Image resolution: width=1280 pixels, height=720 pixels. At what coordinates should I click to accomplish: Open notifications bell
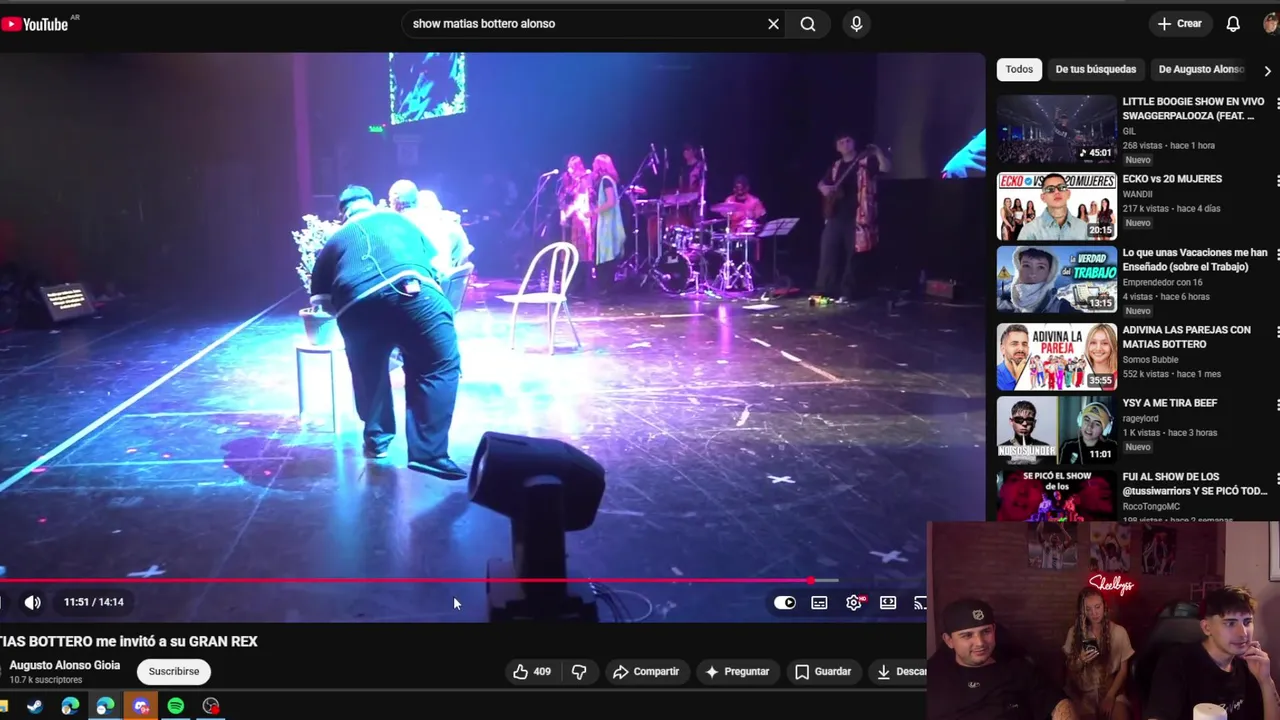[x=1233, y=24]
